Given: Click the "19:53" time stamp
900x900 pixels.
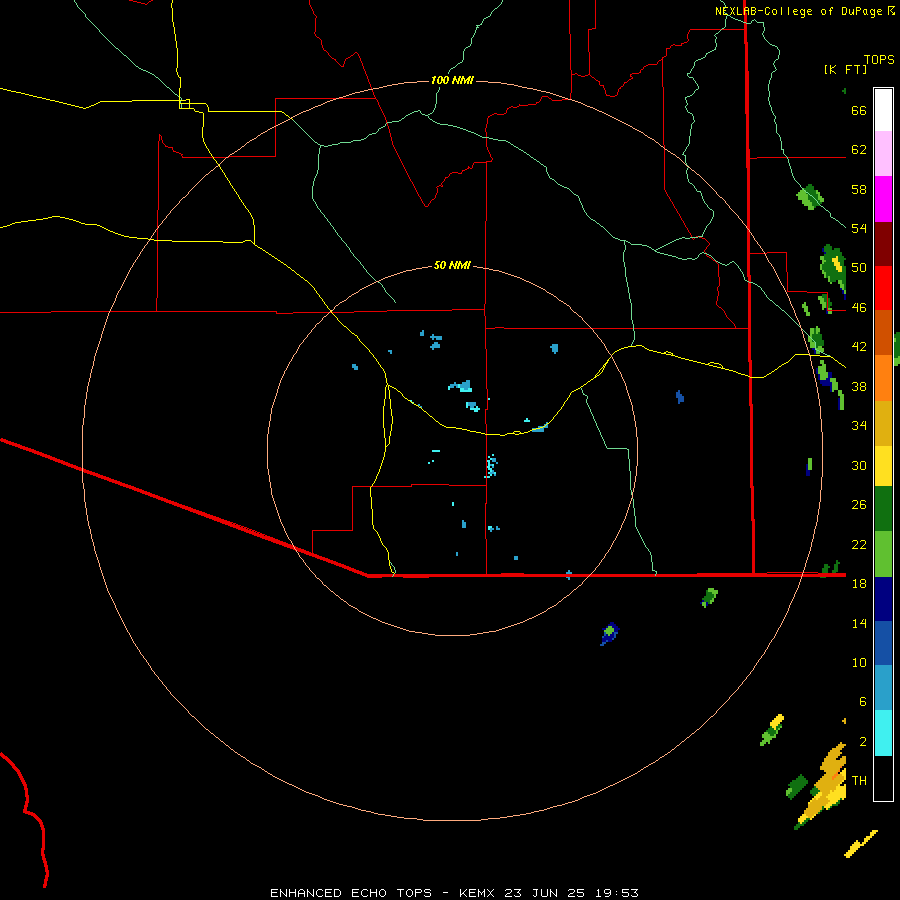Looking at the screenshot, I should (x=615, y=893).
